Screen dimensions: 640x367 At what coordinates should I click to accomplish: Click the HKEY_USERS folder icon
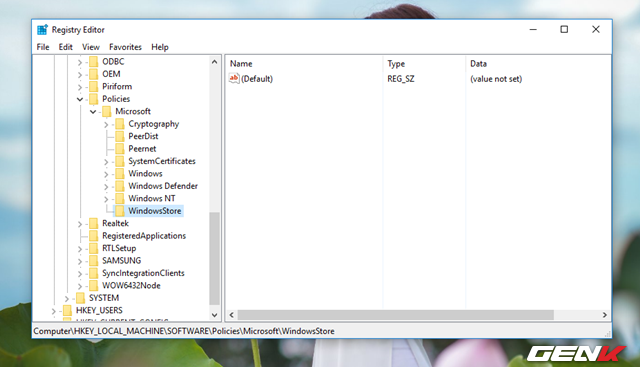tap(68, 311)
